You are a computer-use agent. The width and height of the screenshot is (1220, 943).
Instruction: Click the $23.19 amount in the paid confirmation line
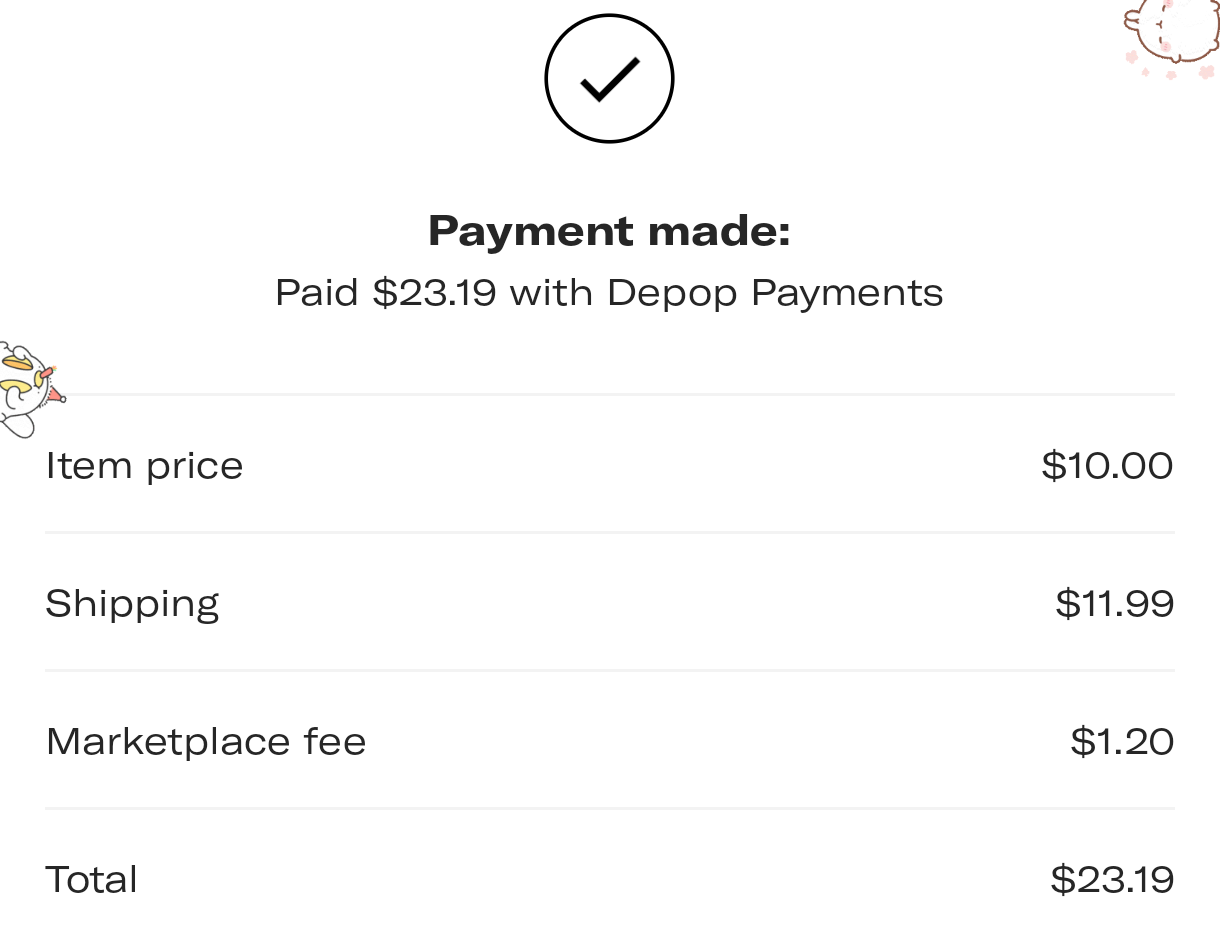tap(434, 293)
